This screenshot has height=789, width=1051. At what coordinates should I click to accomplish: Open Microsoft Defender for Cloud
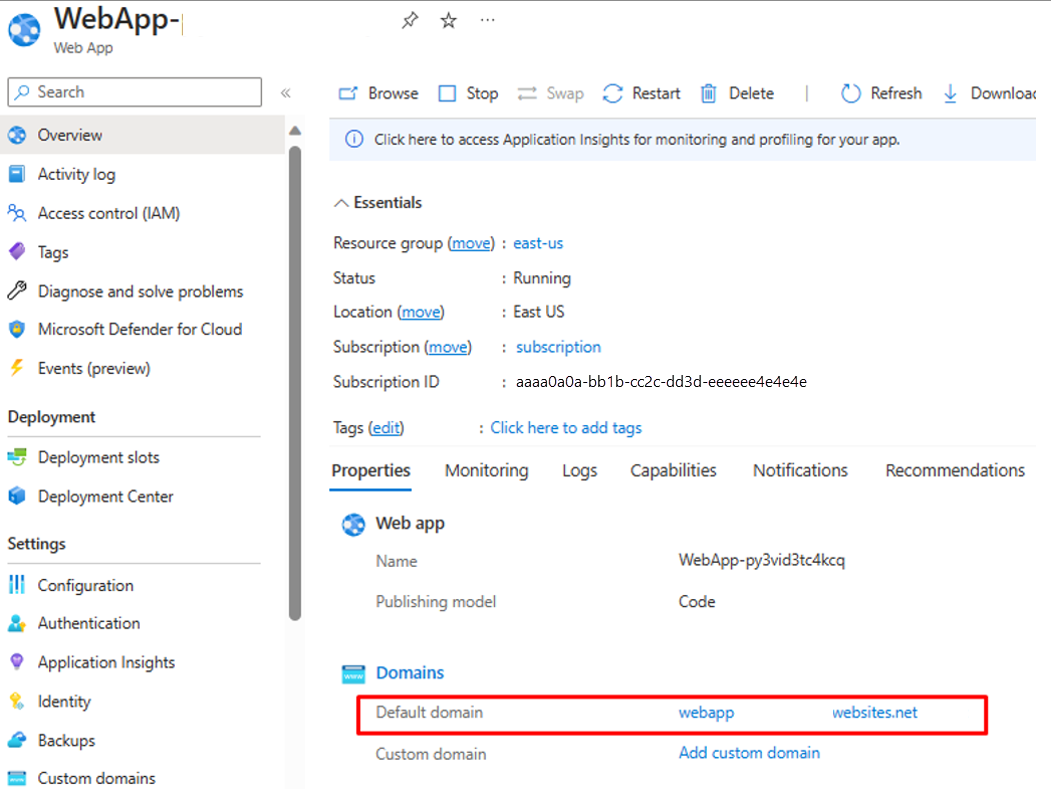tap(139, 329)
